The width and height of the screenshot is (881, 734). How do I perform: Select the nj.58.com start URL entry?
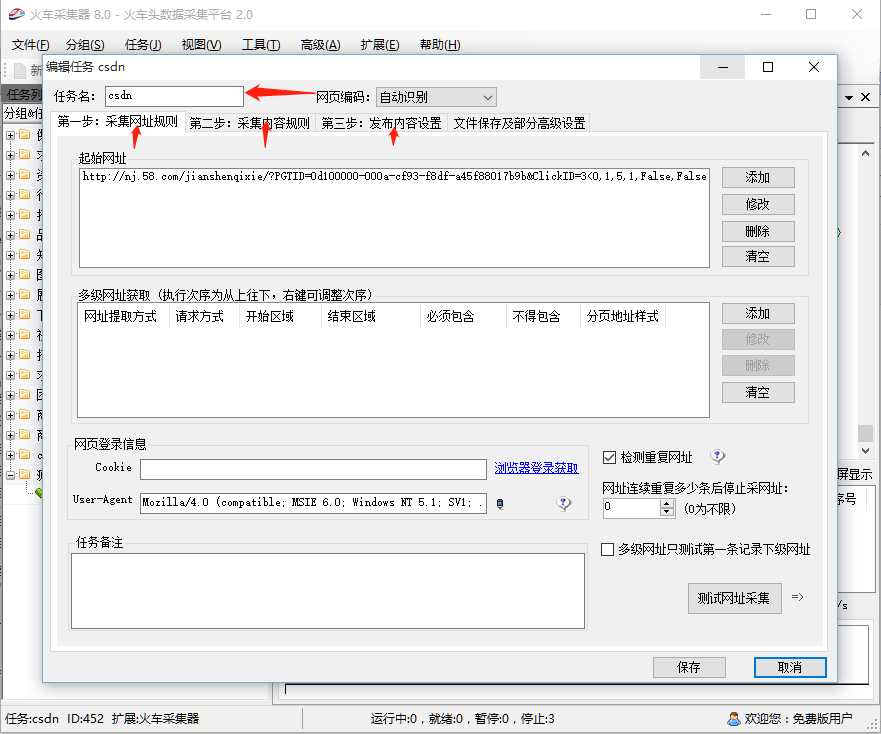[394, 176]
